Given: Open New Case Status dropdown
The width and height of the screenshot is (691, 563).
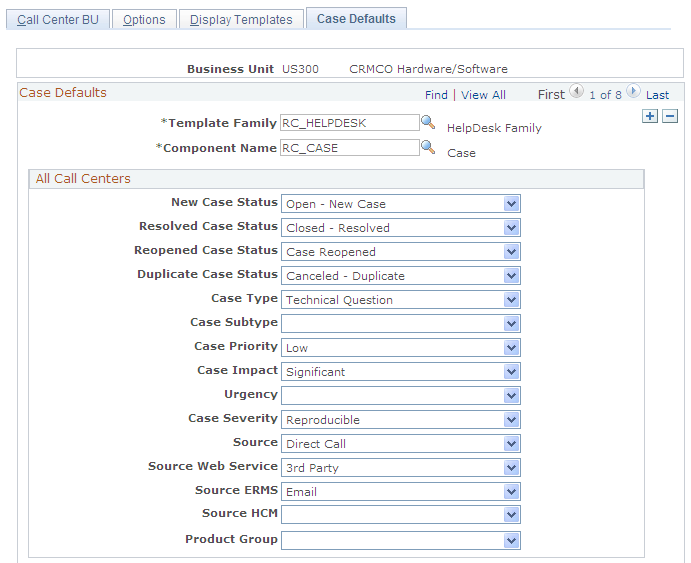Looking at the screenshot, I should click(x=401, y=204).
